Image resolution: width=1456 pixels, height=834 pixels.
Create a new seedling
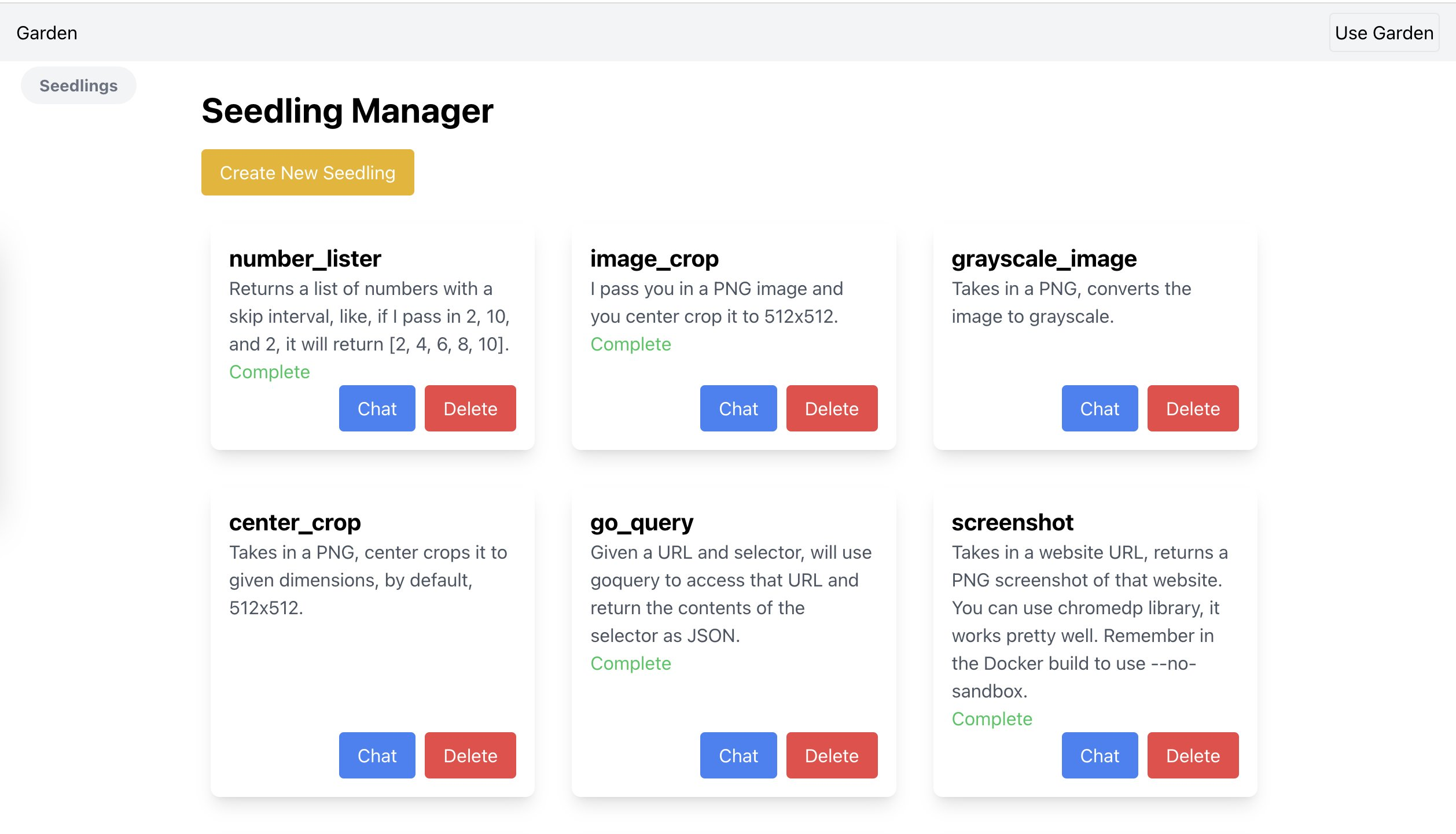(x=307, y=172)
